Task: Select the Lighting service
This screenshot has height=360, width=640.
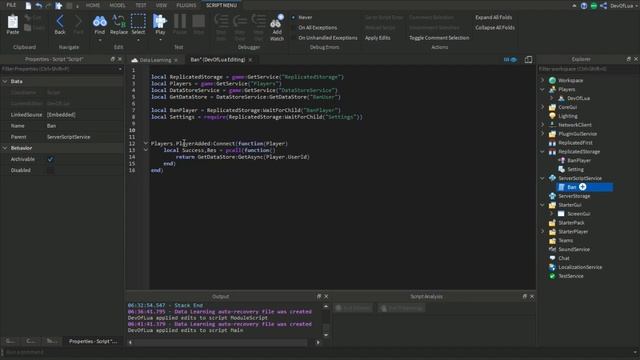Action: (567, 116)
